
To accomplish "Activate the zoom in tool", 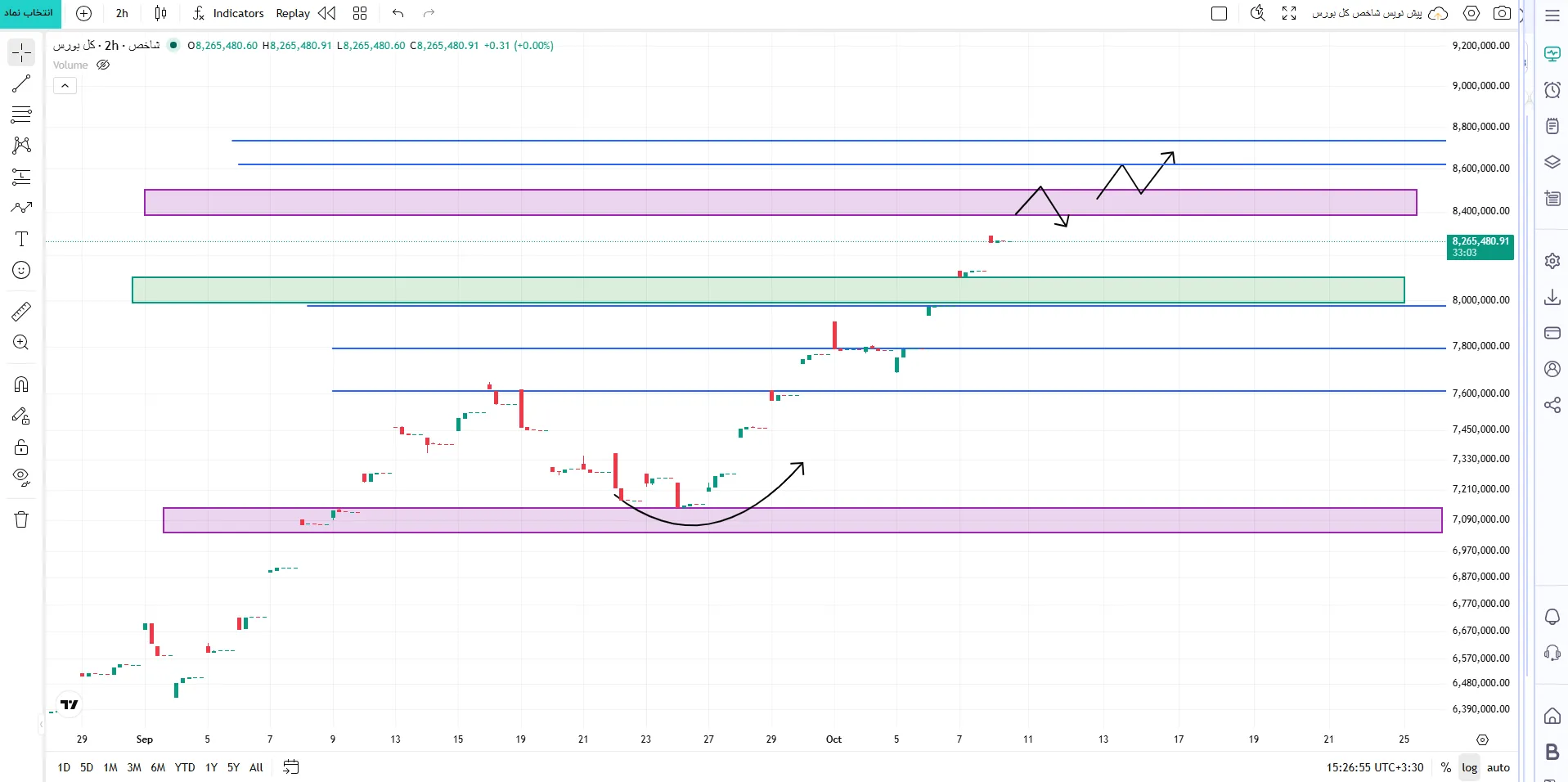I will 21,343.
